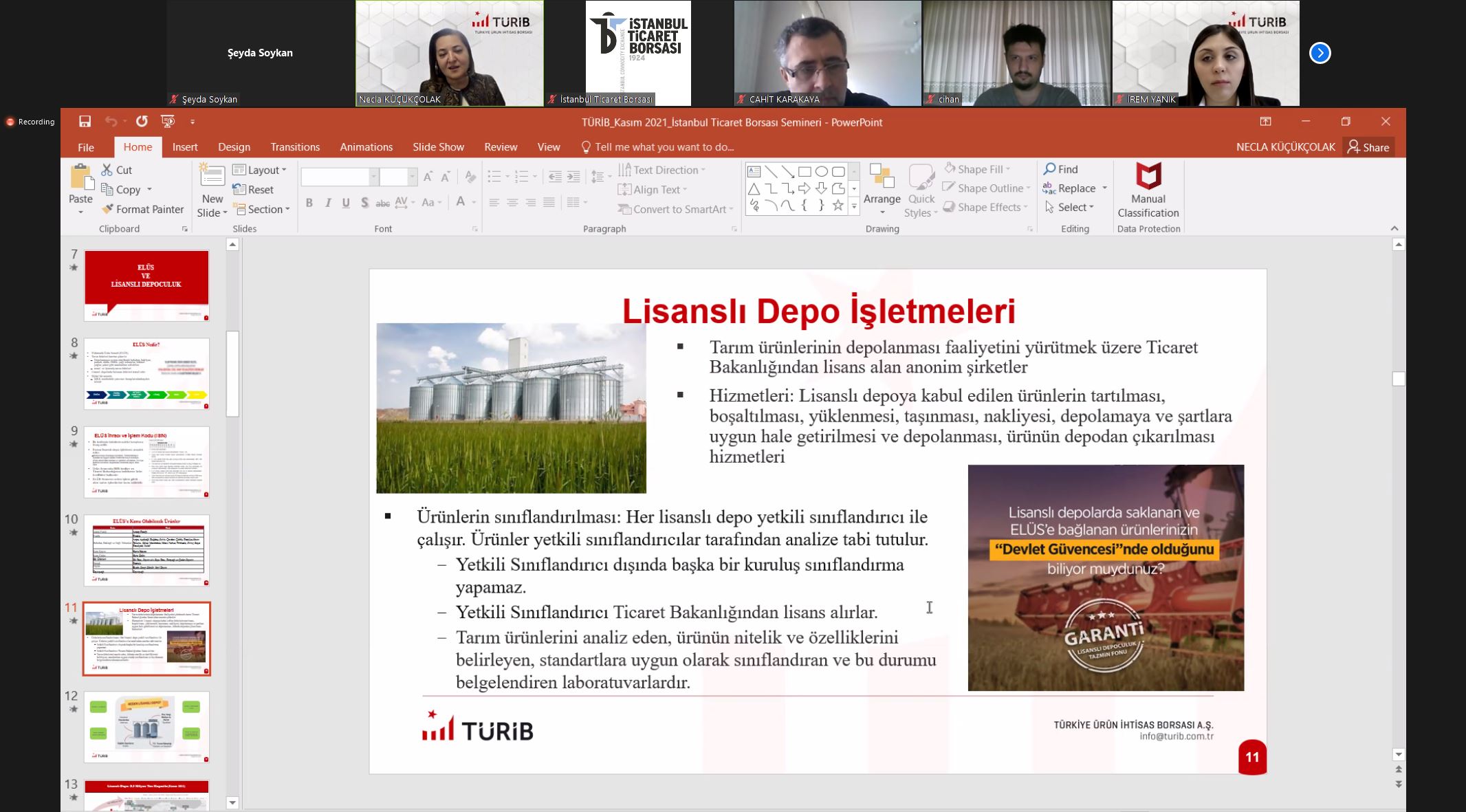
Task: Increase list indent level icon
Action: tap(573, 177)
